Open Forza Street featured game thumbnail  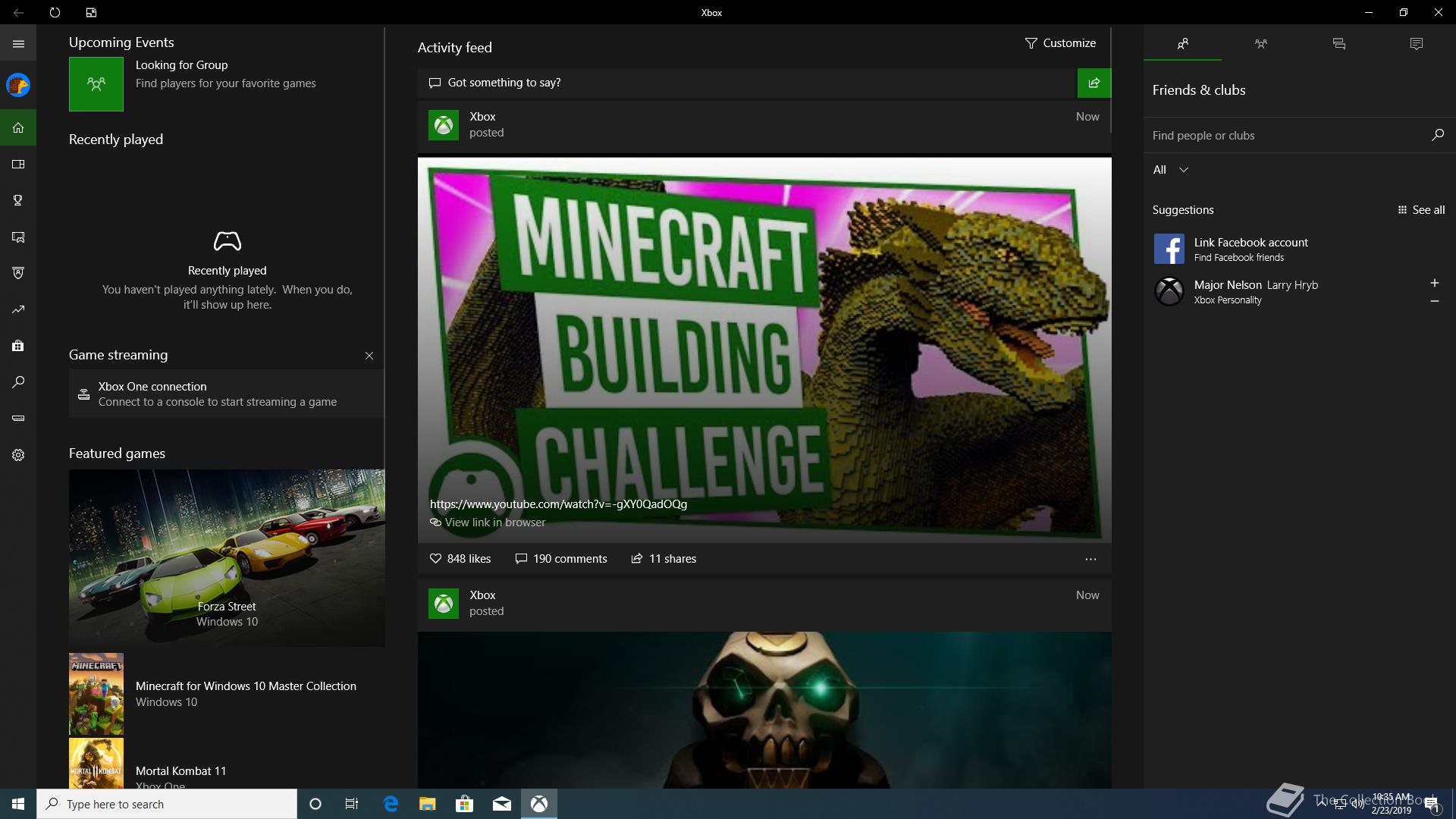pos(227,558)
